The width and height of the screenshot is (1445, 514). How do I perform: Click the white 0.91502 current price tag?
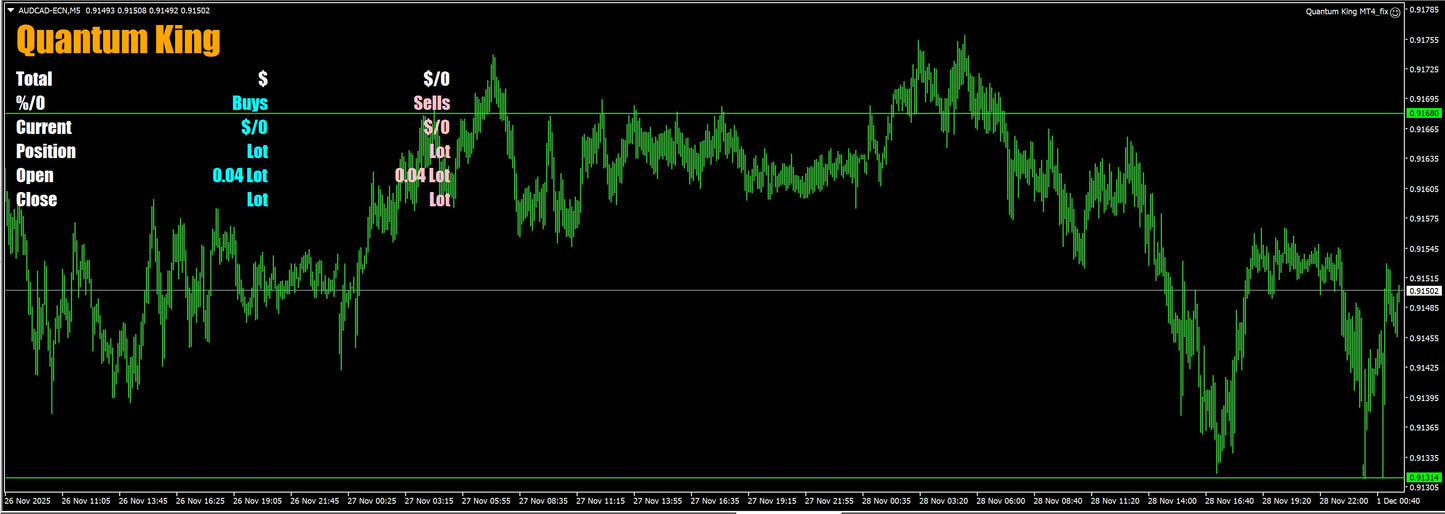[1423, 291]
